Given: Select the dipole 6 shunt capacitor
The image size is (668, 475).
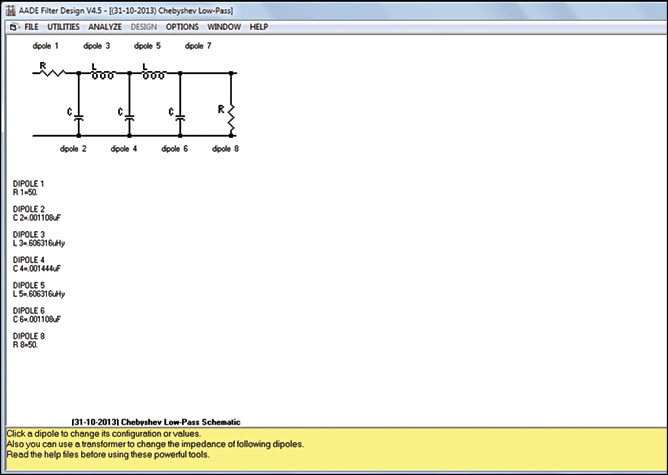Looking at the screenshot, I should [x=180, y=116].
